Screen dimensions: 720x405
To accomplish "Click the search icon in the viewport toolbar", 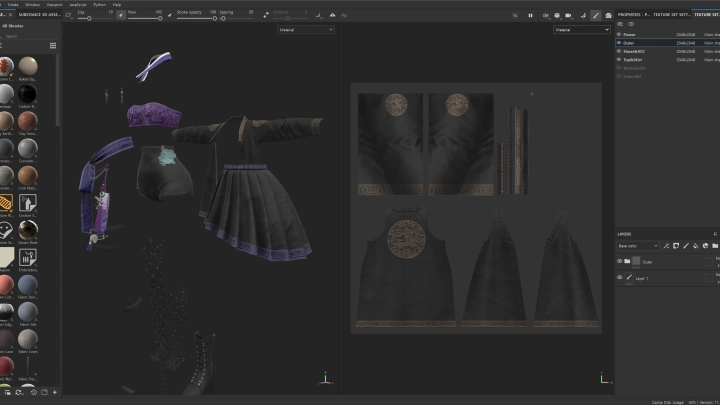I will [515, 16].
